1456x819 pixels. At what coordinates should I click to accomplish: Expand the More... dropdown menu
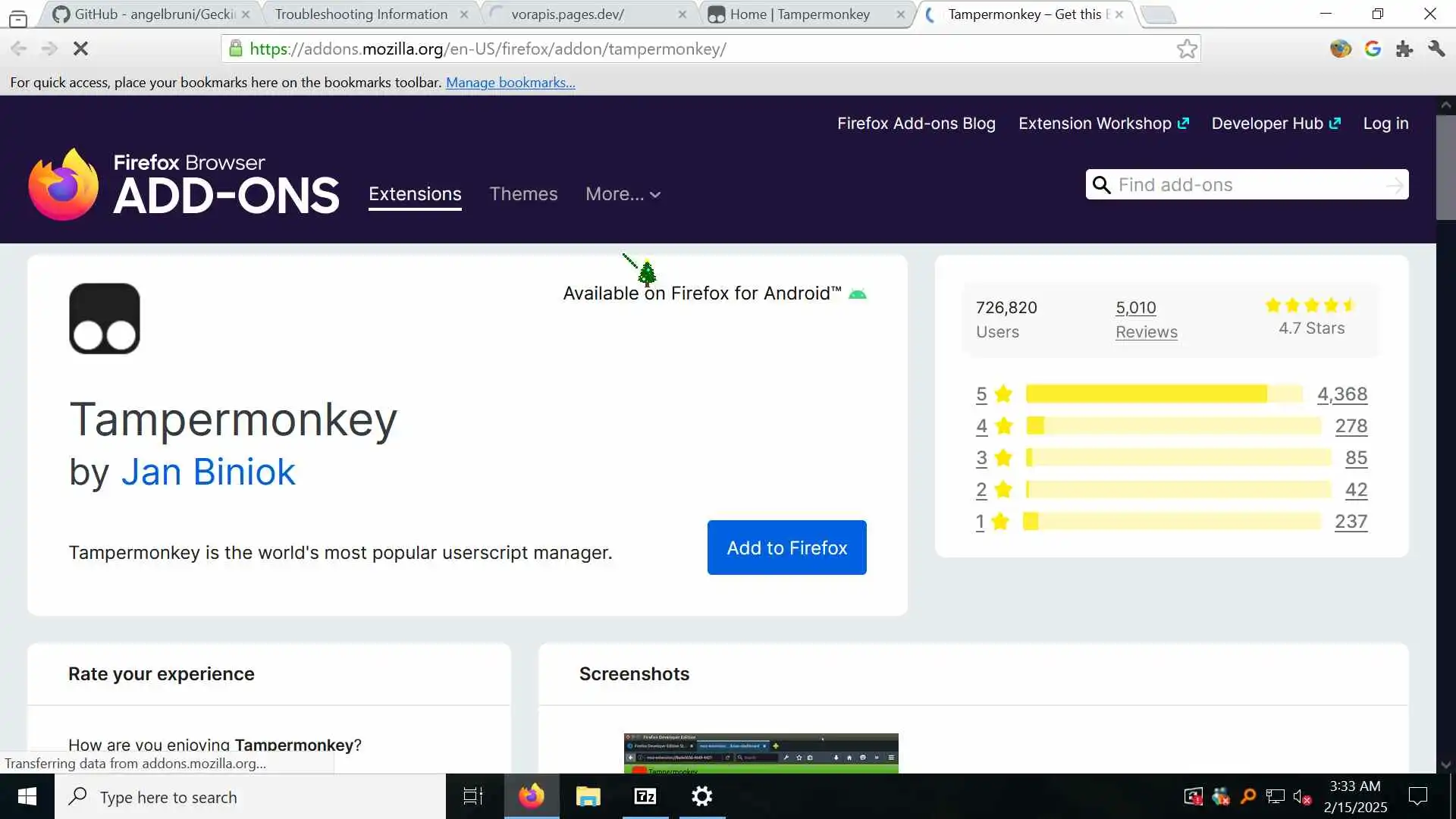(623, 194)
